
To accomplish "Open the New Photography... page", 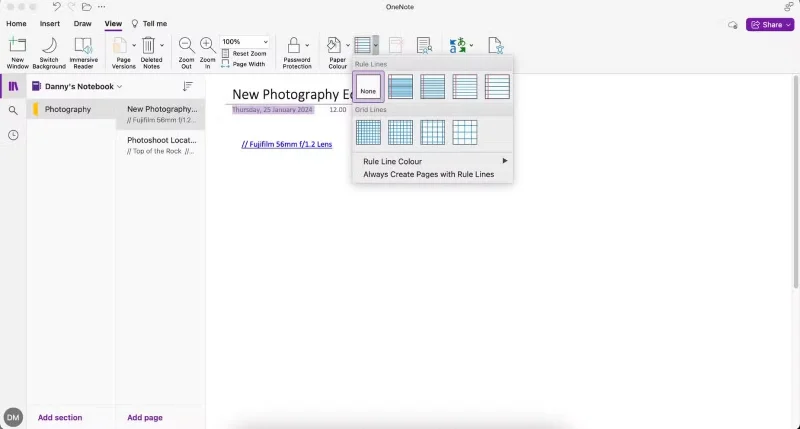I will (x=161, y=114).
